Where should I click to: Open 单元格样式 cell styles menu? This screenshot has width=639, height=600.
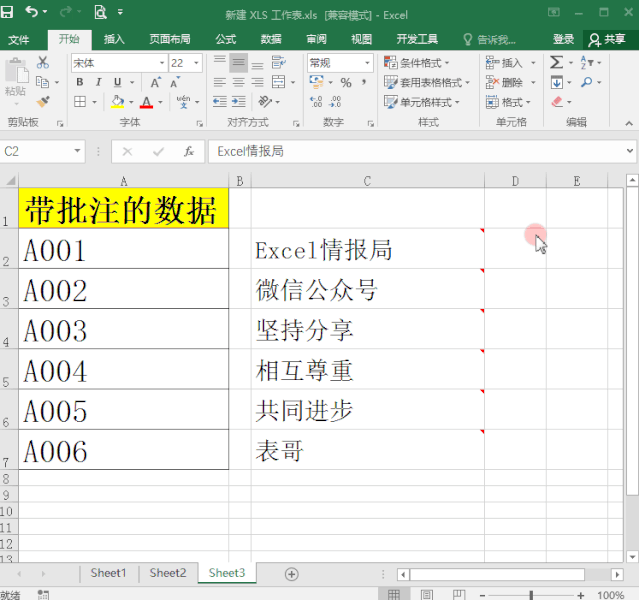(x=421, y=102)
